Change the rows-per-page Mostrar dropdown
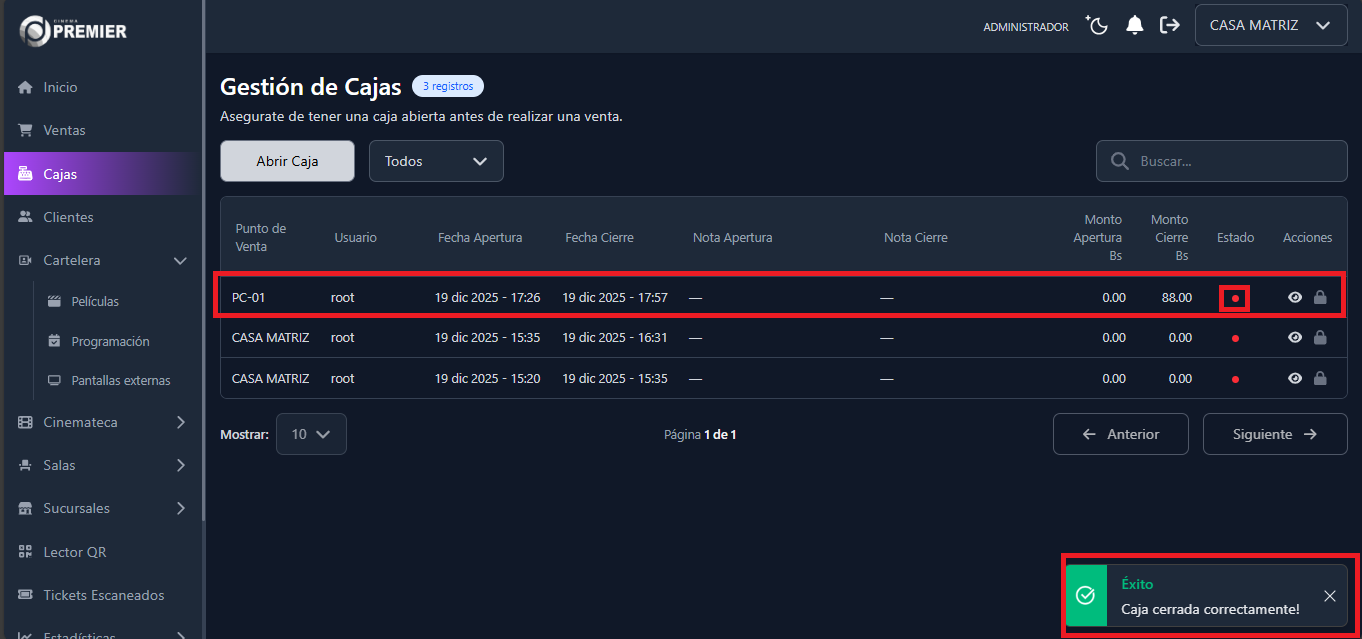1362x639 pixels. [x=311, y=434]
